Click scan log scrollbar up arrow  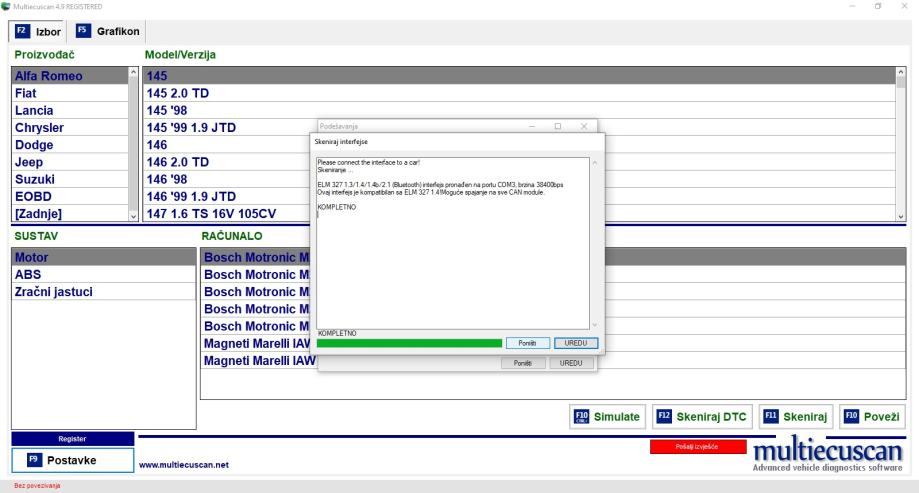pos(595,162)
